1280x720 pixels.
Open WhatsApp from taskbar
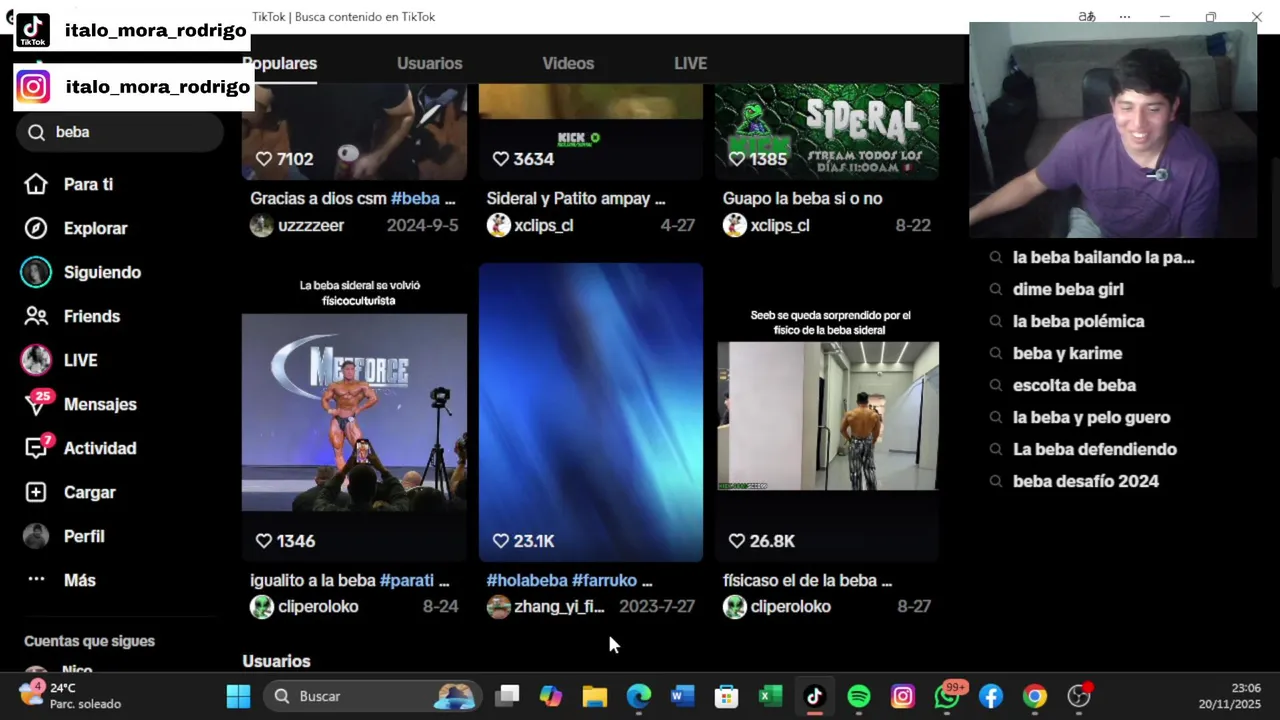[x=947, y=696]
